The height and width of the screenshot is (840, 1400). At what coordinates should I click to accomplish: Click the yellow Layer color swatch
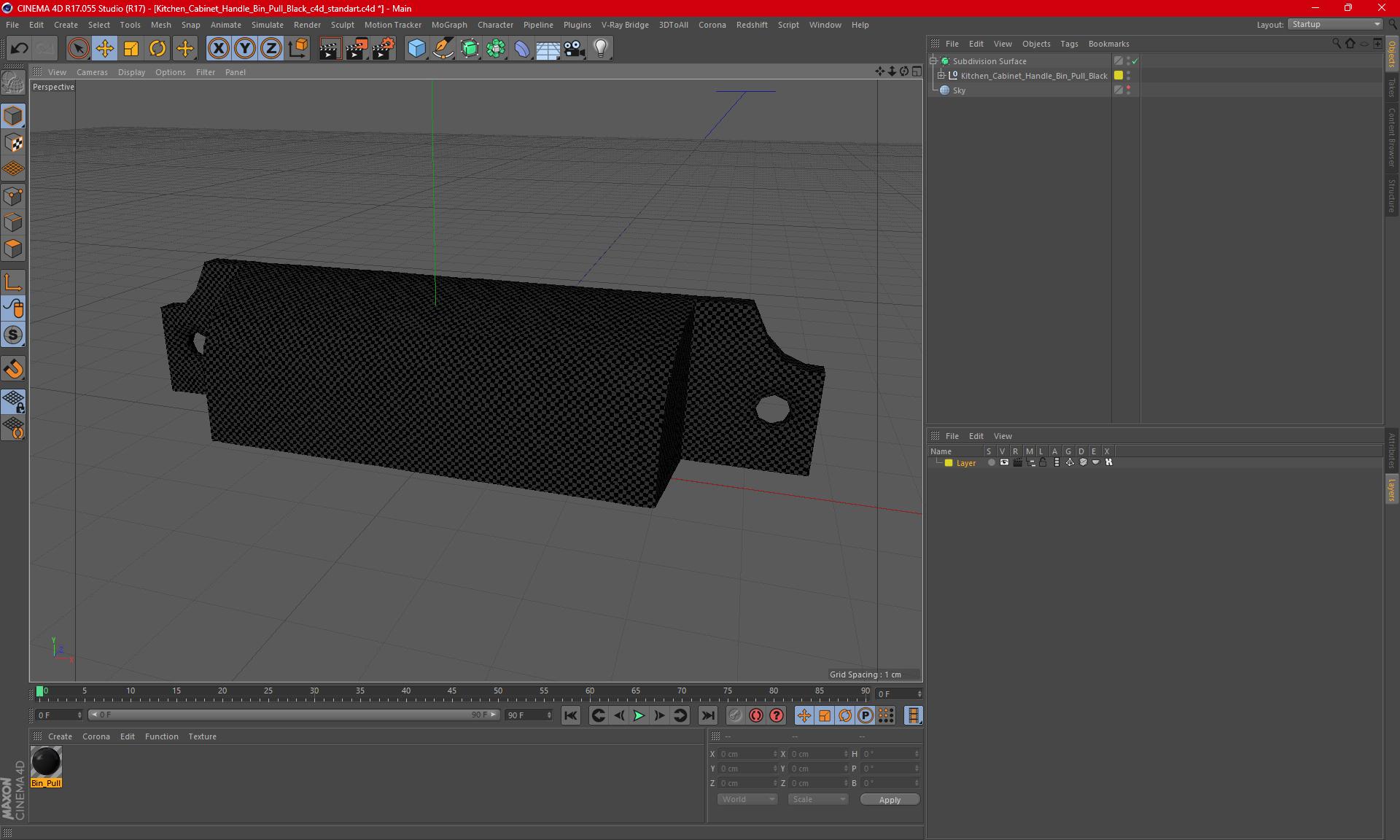(949, 463)
